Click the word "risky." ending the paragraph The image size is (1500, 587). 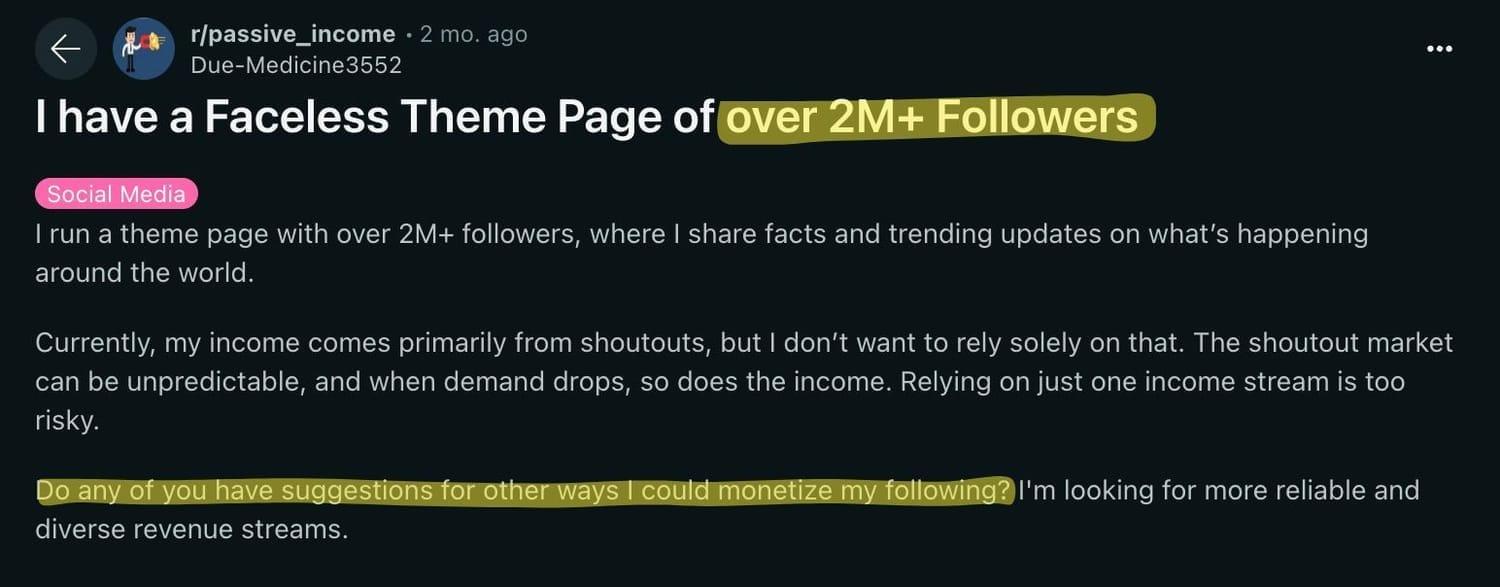pos(67,421)
